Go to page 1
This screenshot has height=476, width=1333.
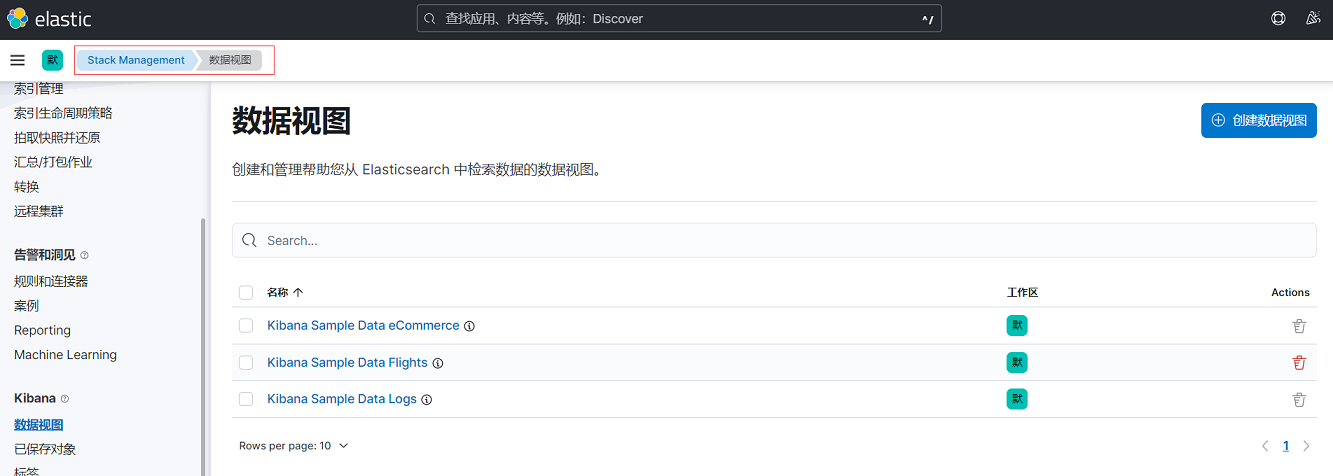pyautogui.click(x=1286, y=446)
